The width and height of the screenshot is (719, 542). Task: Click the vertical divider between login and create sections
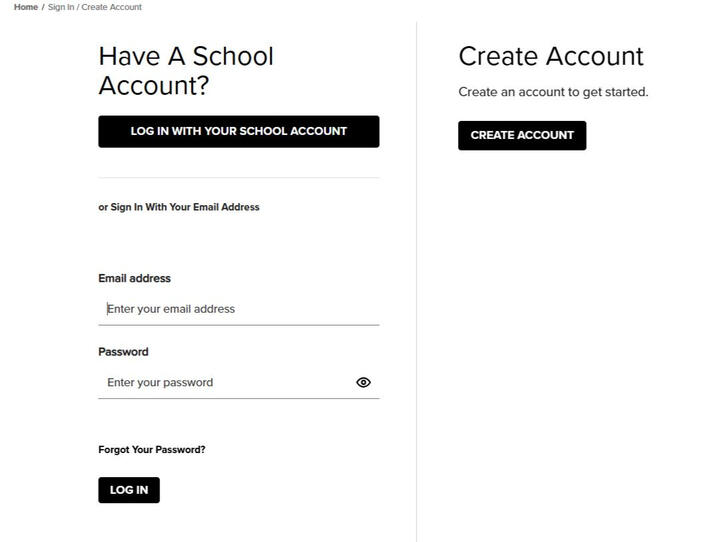coord(416,282)
